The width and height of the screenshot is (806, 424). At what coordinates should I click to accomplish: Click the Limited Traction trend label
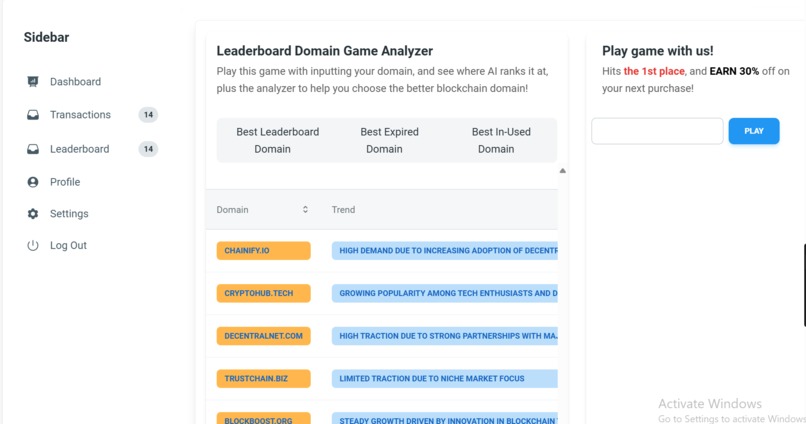pyautogui.click(x=445, y=379)
